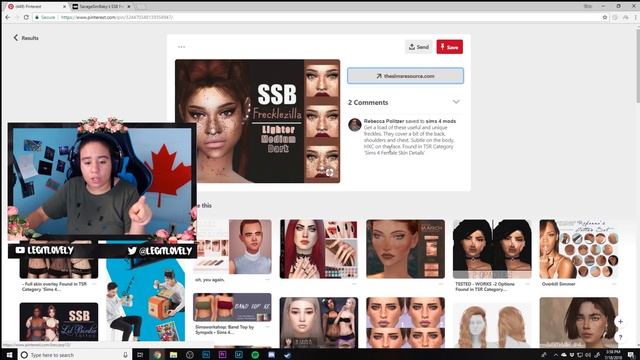This screenshot has height=360, width=640.
Task: Click the 'Full skin overlay Found in TSR' caption
Action: (54, 287)
